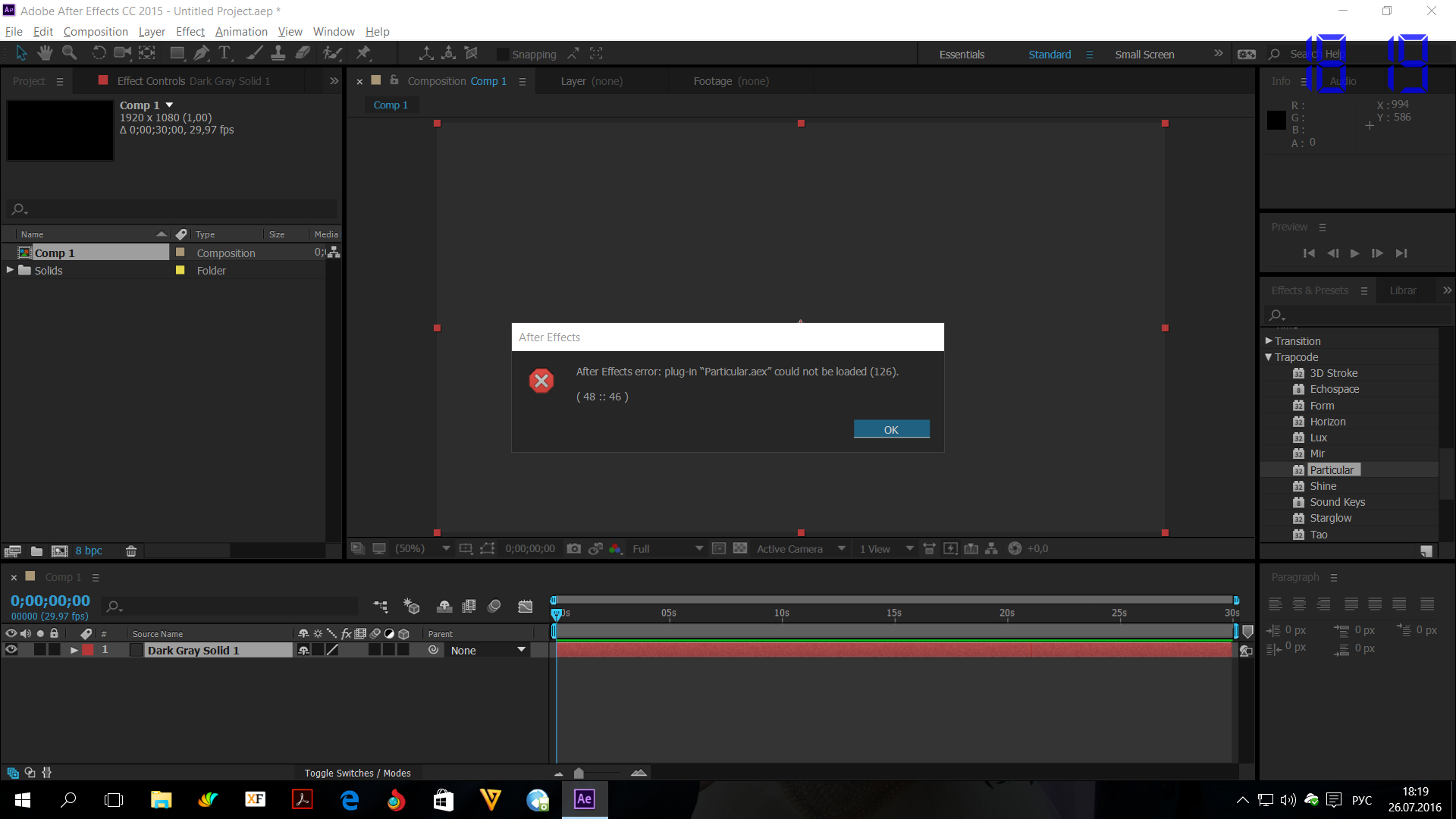
Task: Toggle shy switch for Dark Gray Solid 1
Action: coord(304,650)
